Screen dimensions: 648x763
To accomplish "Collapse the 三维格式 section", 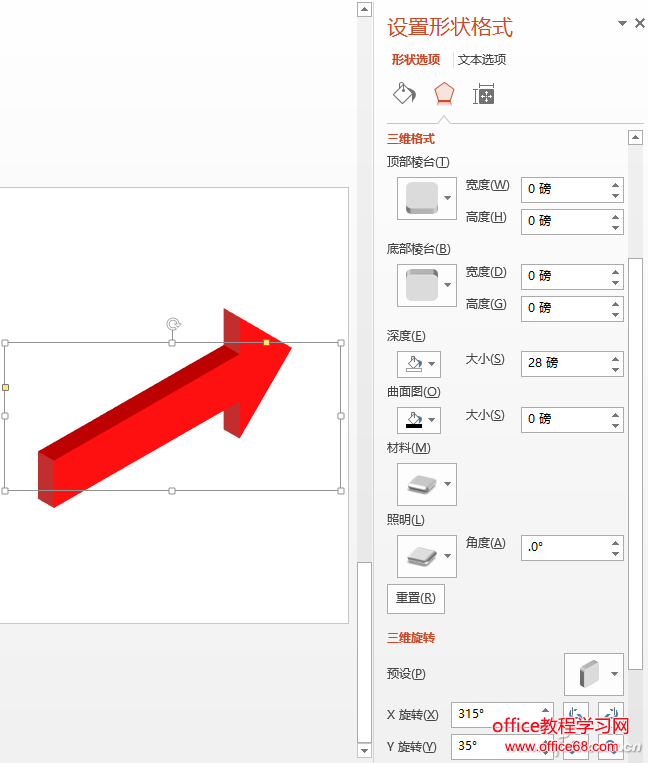I will coord(411,139).
